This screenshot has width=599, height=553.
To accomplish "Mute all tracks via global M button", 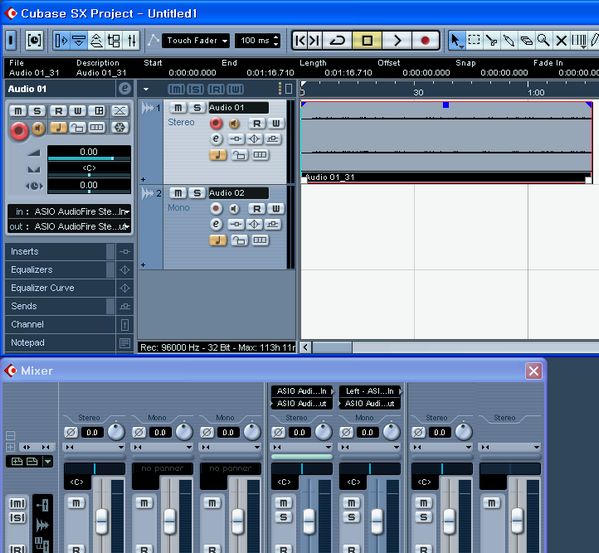I will tap(176, 89).
